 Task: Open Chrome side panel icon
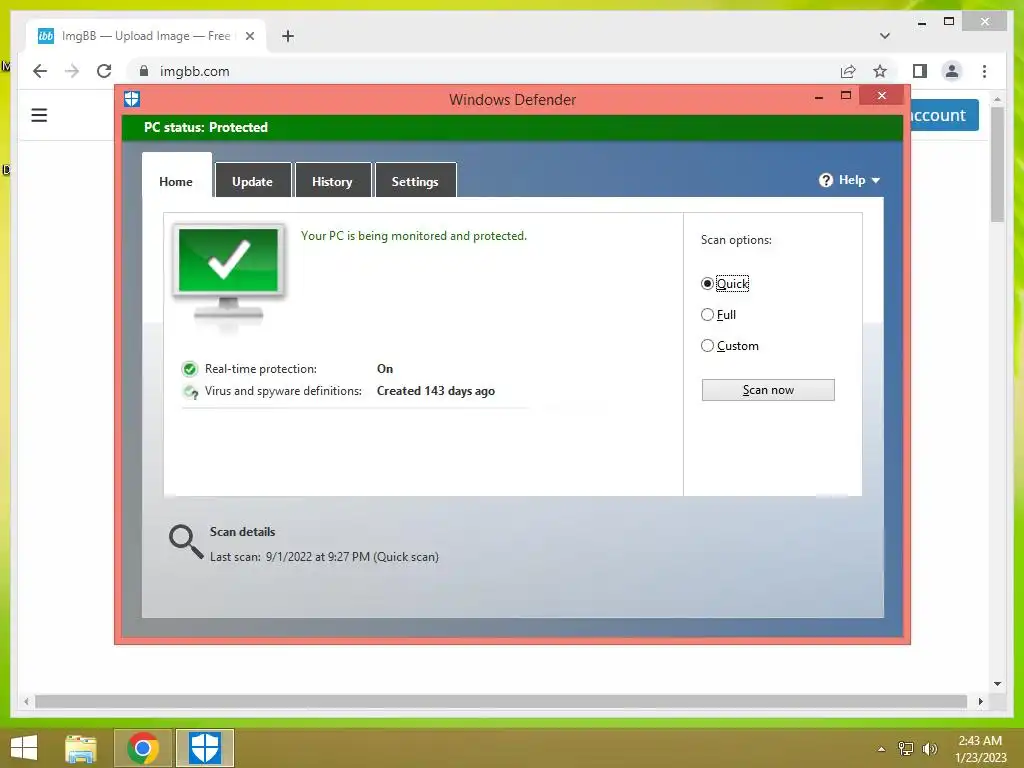click(920, 71)
